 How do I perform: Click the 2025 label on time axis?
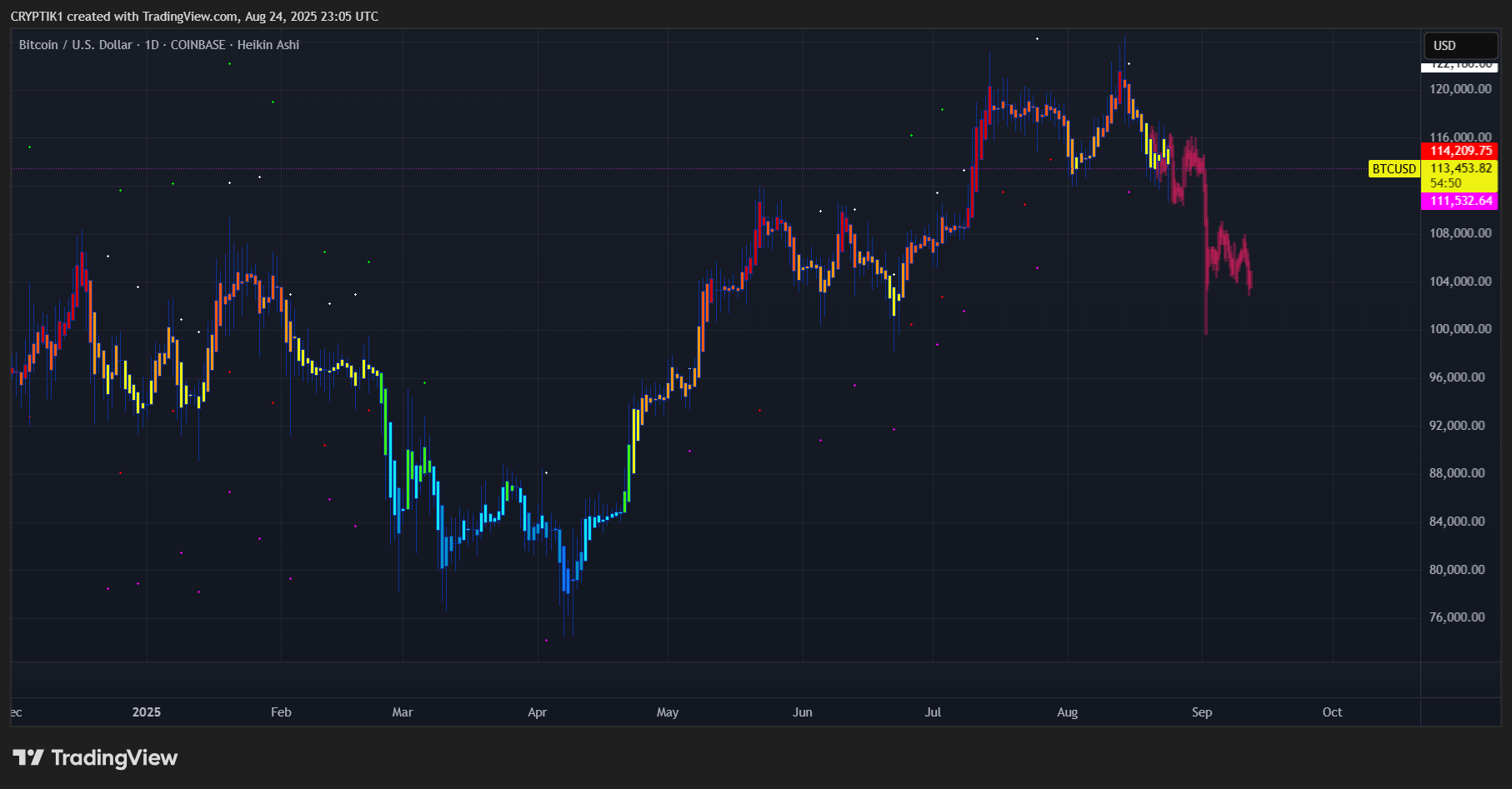147,712
